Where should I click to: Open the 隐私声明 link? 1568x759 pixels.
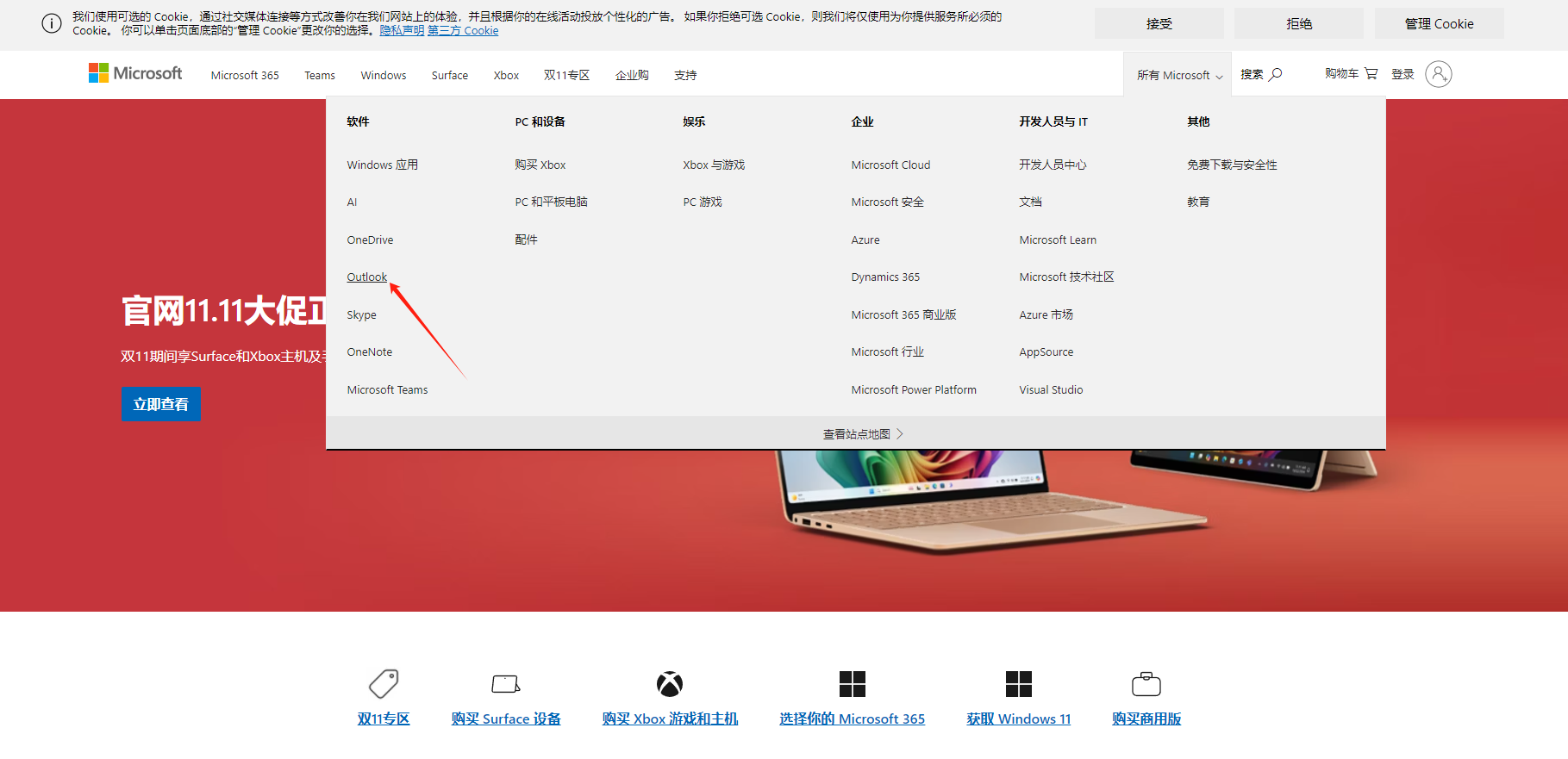(x=402, y=30)
